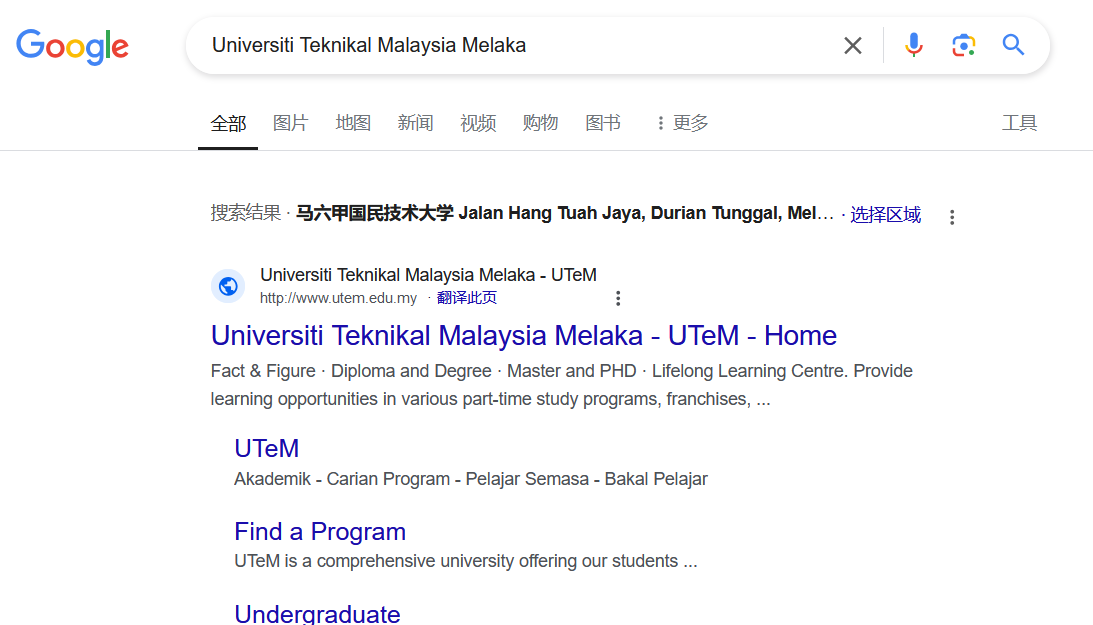
Task: Open the Find a Program sitelink
Action: pos(320,532)
